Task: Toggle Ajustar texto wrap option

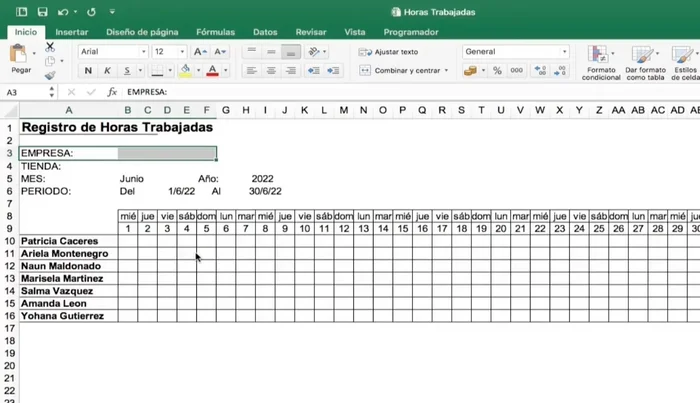Action: [389, 52]
